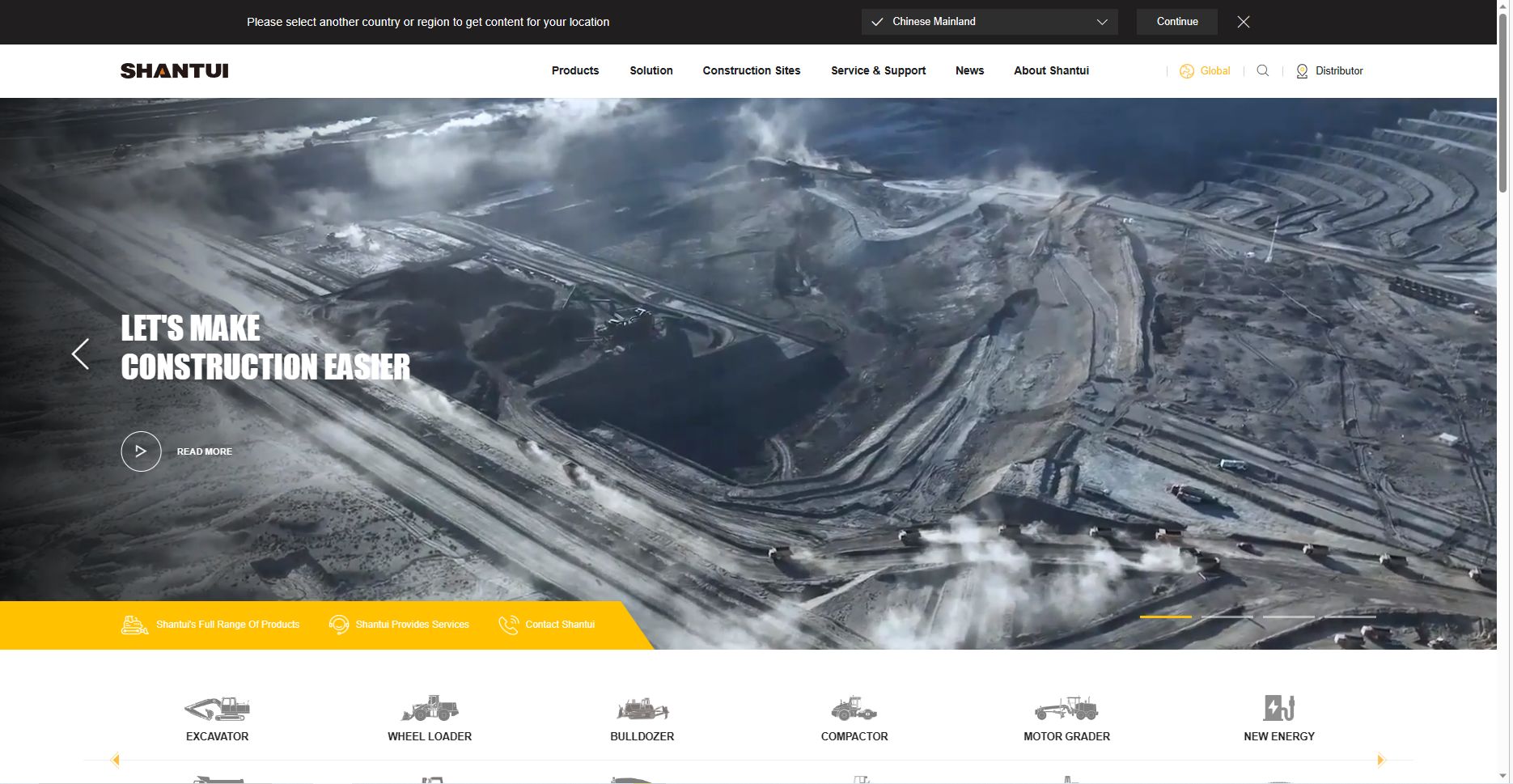Click the left yellow product carousel arrow

coord(115,760)
